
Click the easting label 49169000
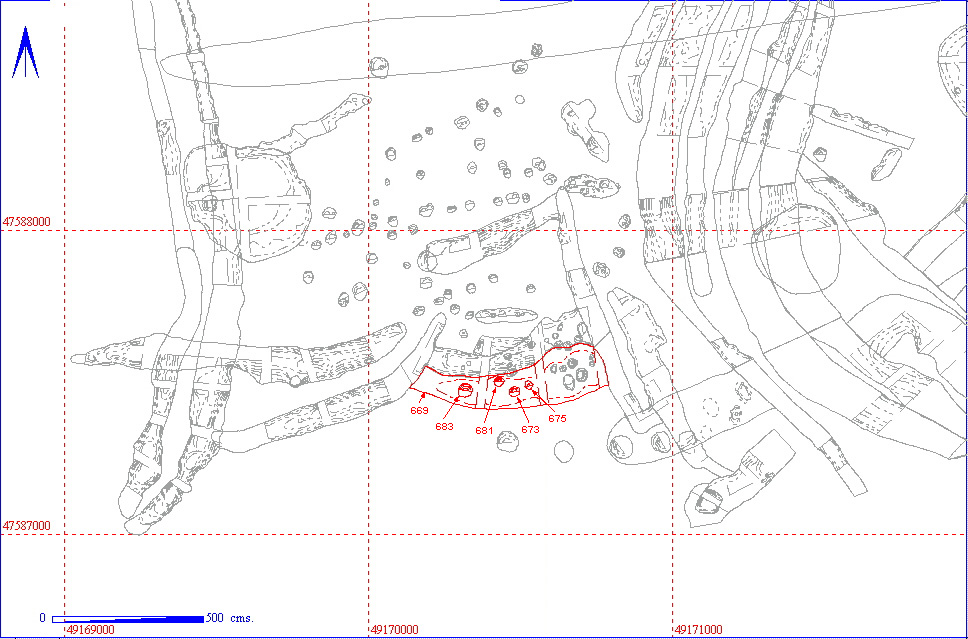tap(91, 630)
